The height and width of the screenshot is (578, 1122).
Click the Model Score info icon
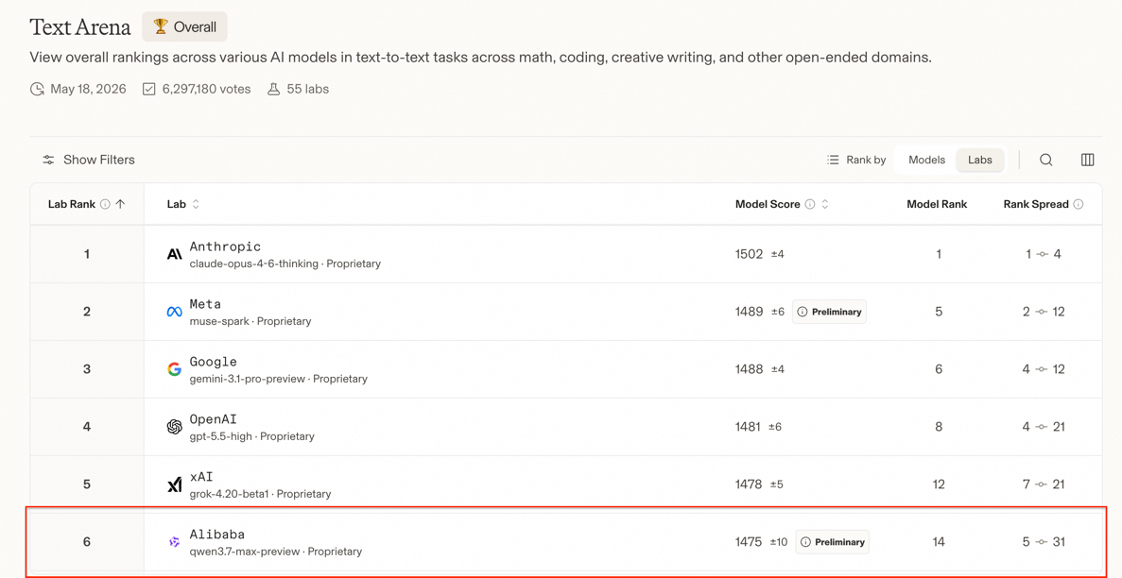coord(810,204)
